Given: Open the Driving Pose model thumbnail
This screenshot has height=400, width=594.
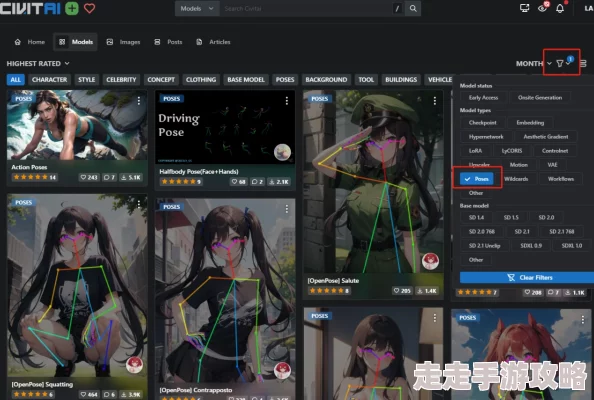Looking at the screenshot, I should (x=225, y=127).
